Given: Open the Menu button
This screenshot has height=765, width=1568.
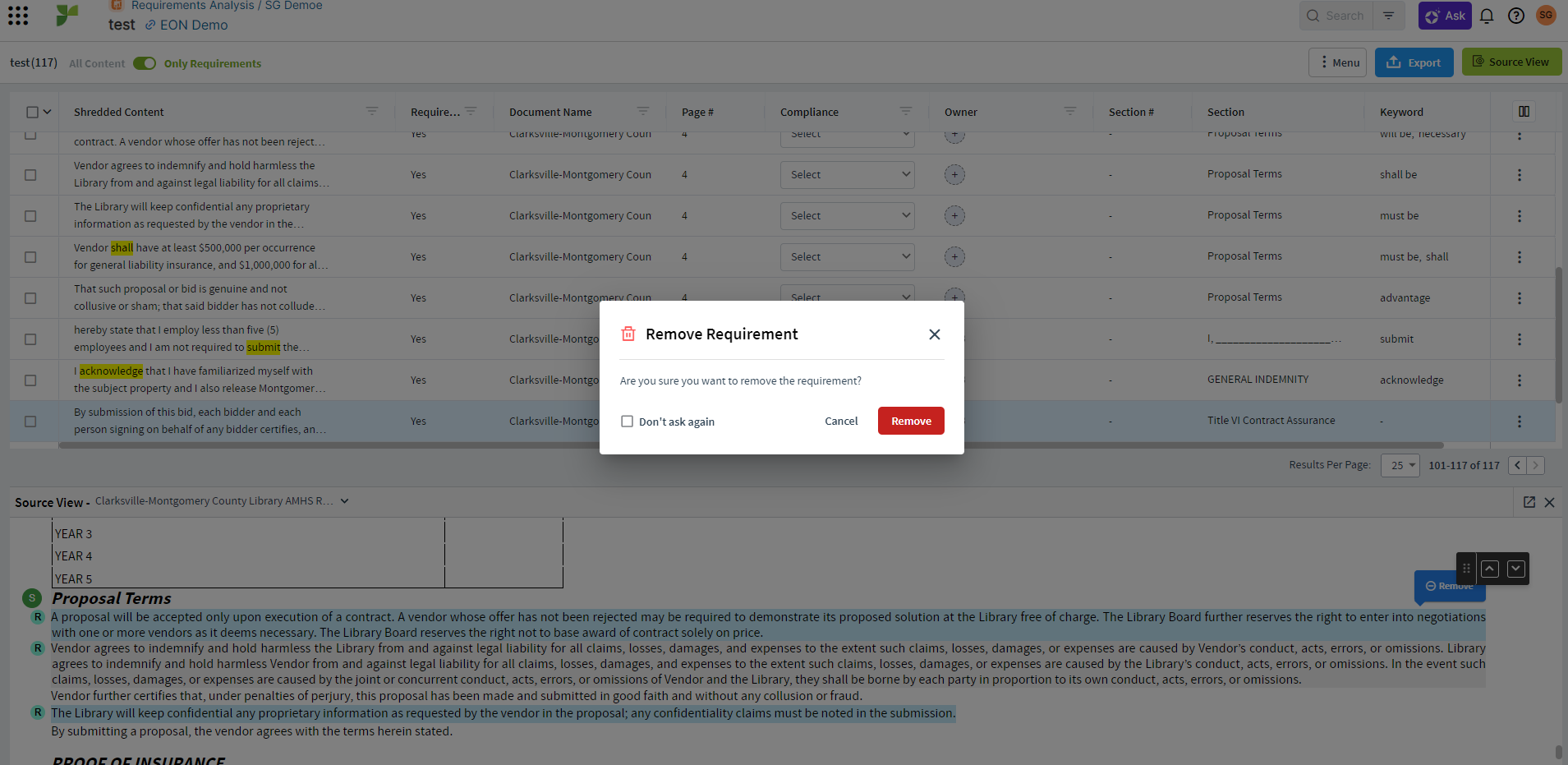Looking at the screenshot, I should point(1338,62).
